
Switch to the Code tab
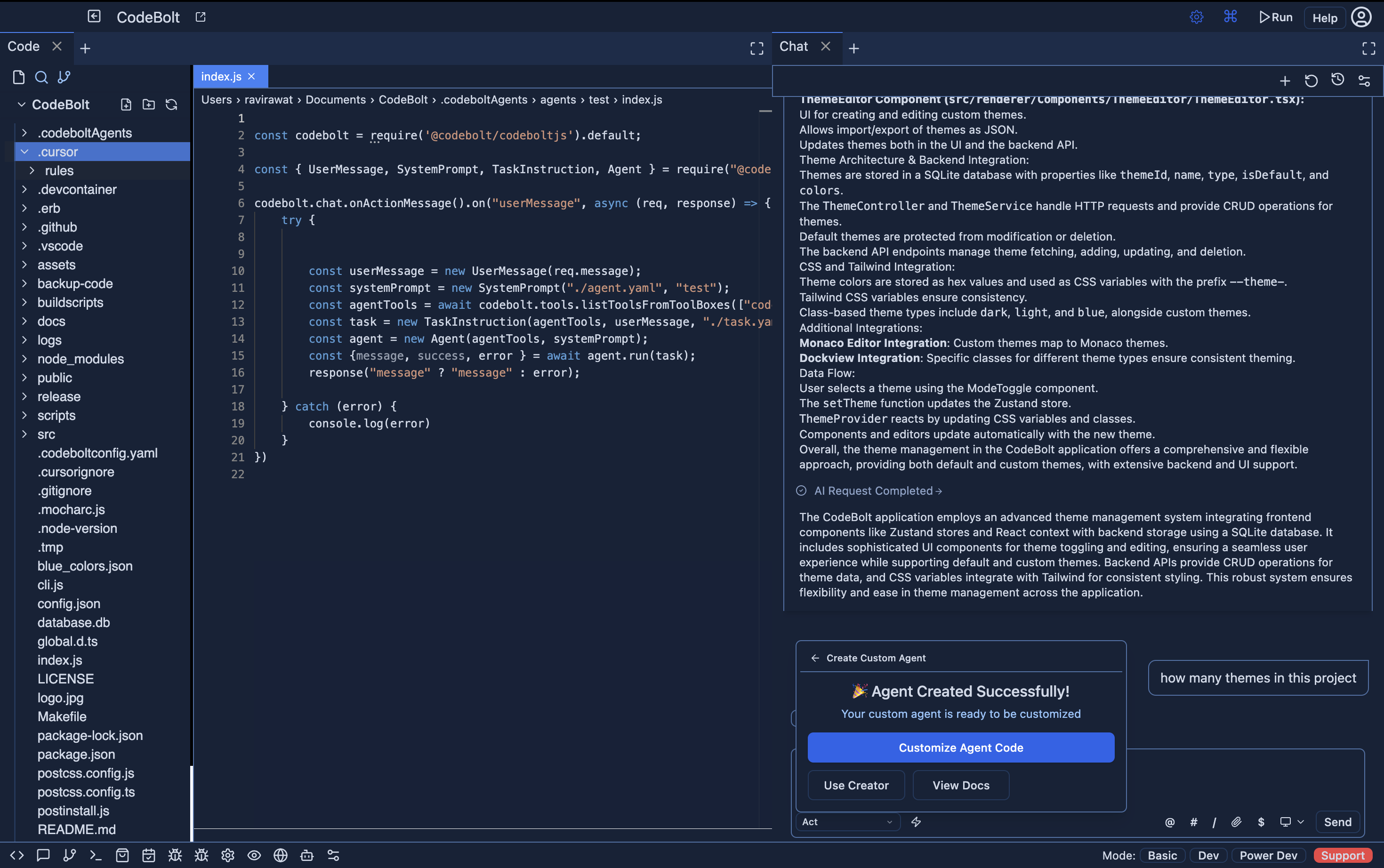pos(24,47)
